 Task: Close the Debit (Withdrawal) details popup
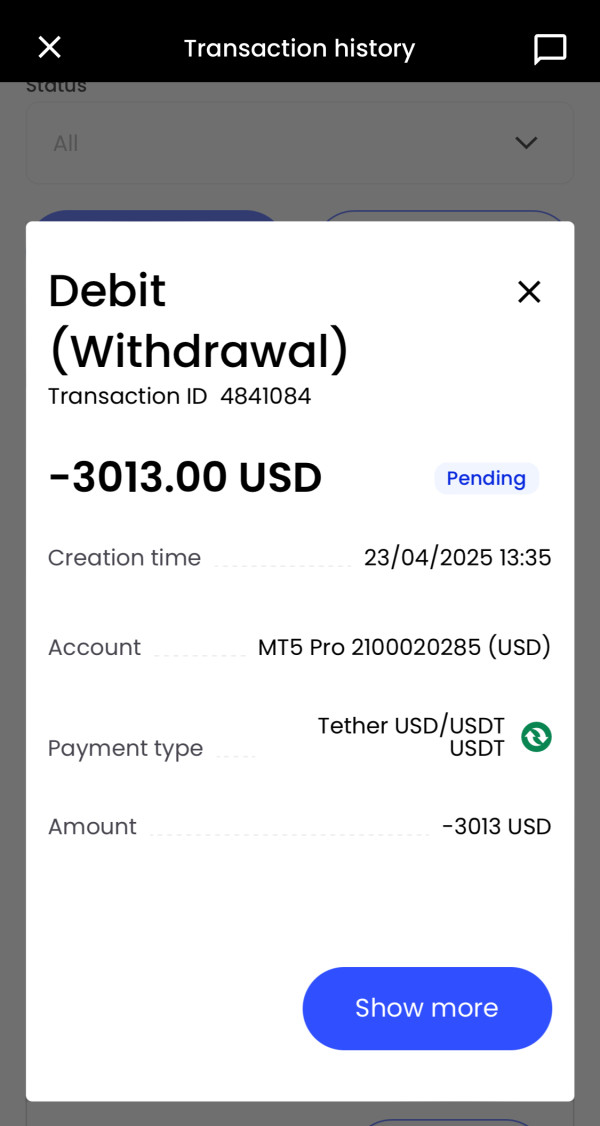(528, 291)
